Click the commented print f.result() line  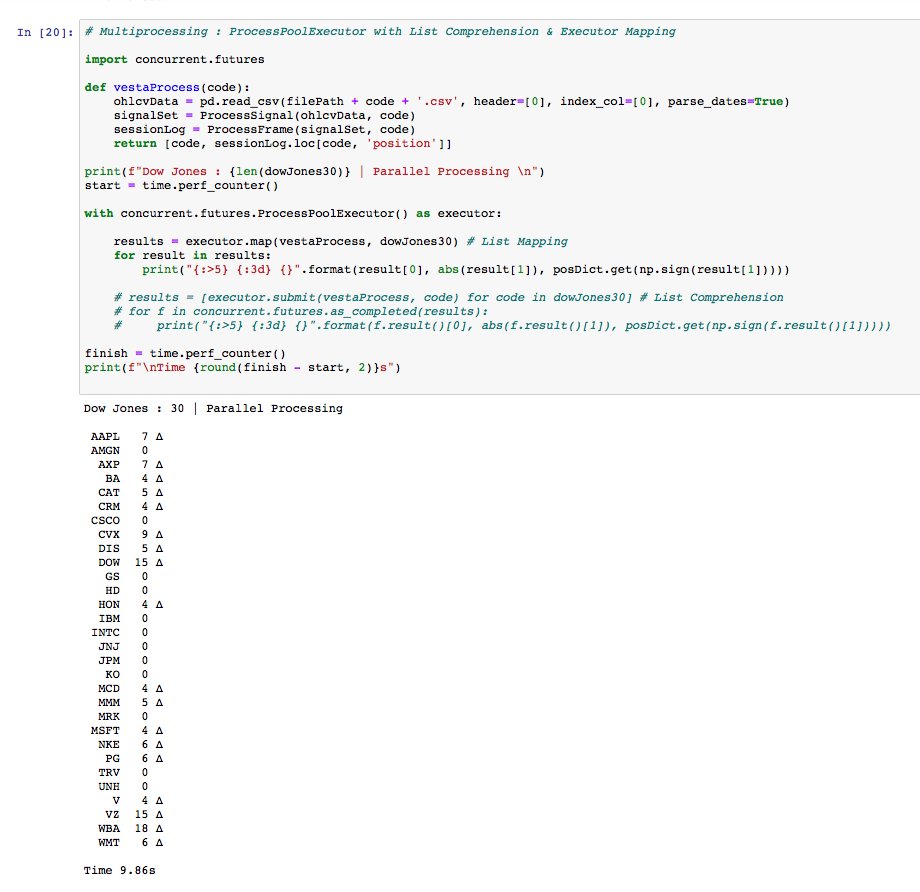pos(502,326)
